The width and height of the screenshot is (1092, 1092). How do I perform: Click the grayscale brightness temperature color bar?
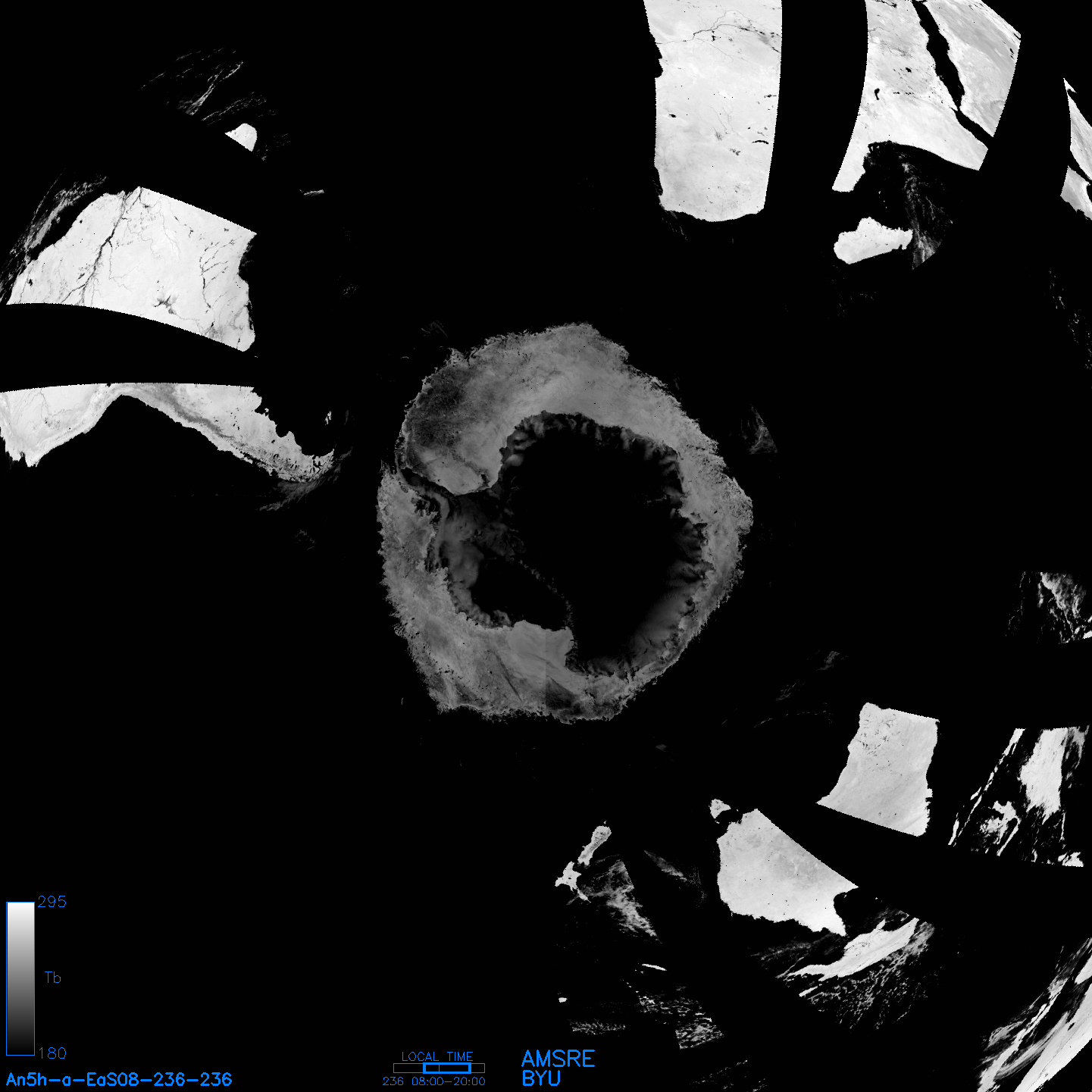[x=20, y=978]
